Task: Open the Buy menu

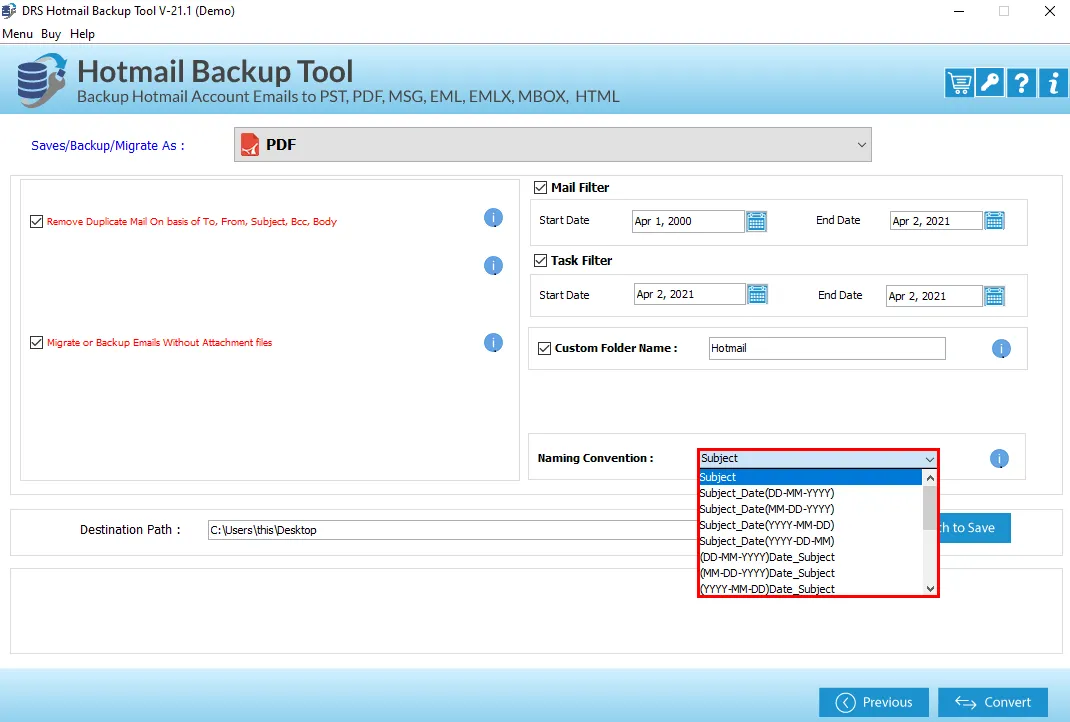Action: [51, 34]
